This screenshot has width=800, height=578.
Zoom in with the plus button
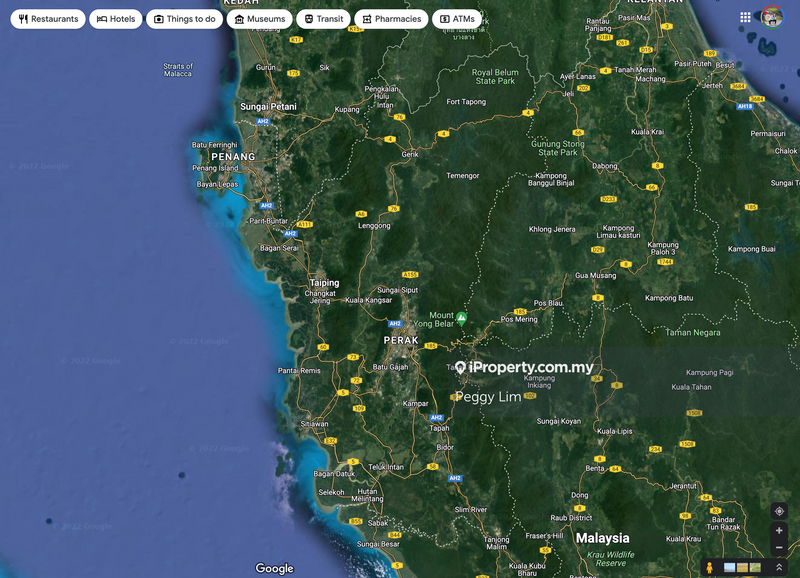tap(779, 531)
